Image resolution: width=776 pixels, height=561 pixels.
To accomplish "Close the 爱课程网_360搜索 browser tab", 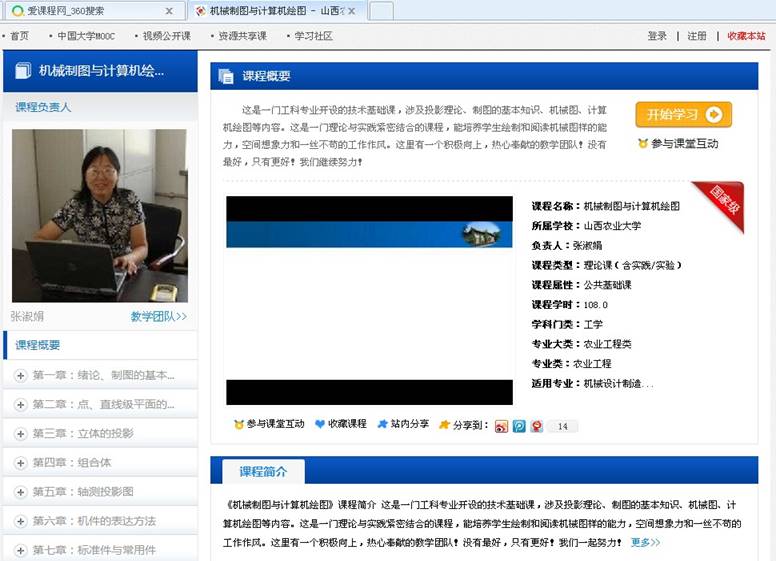I will pyautogui.click(x=168, y=11).
